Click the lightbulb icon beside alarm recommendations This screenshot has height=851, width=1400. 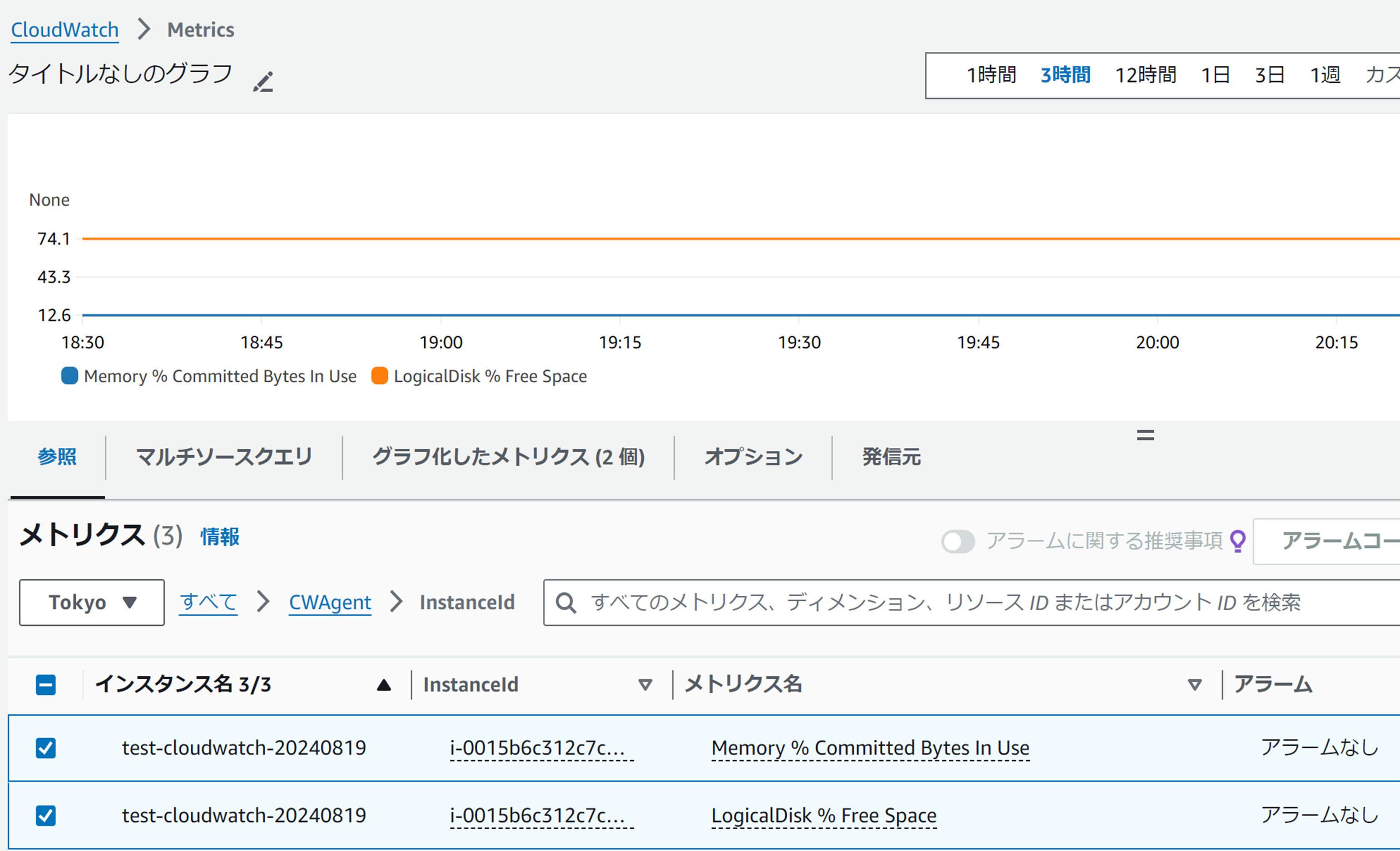pos(1237,541)
